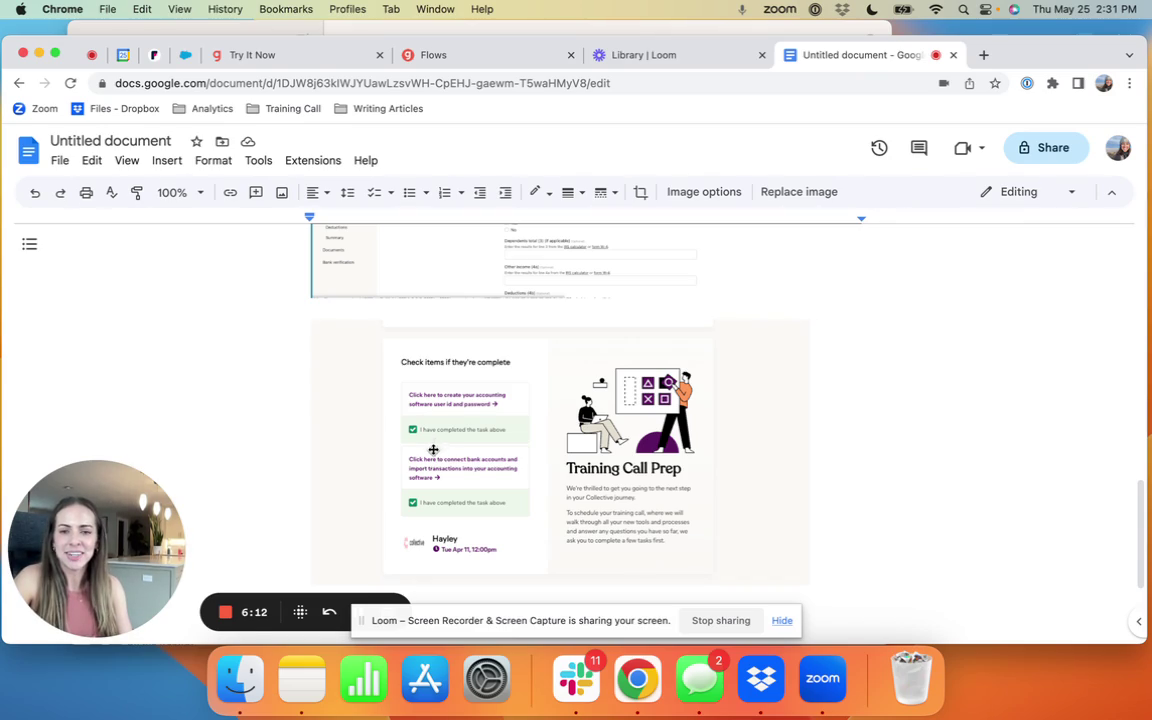Click the Loom restart recording icon
The height and width of the screenshot is (720, 1152).
(329, 612)
